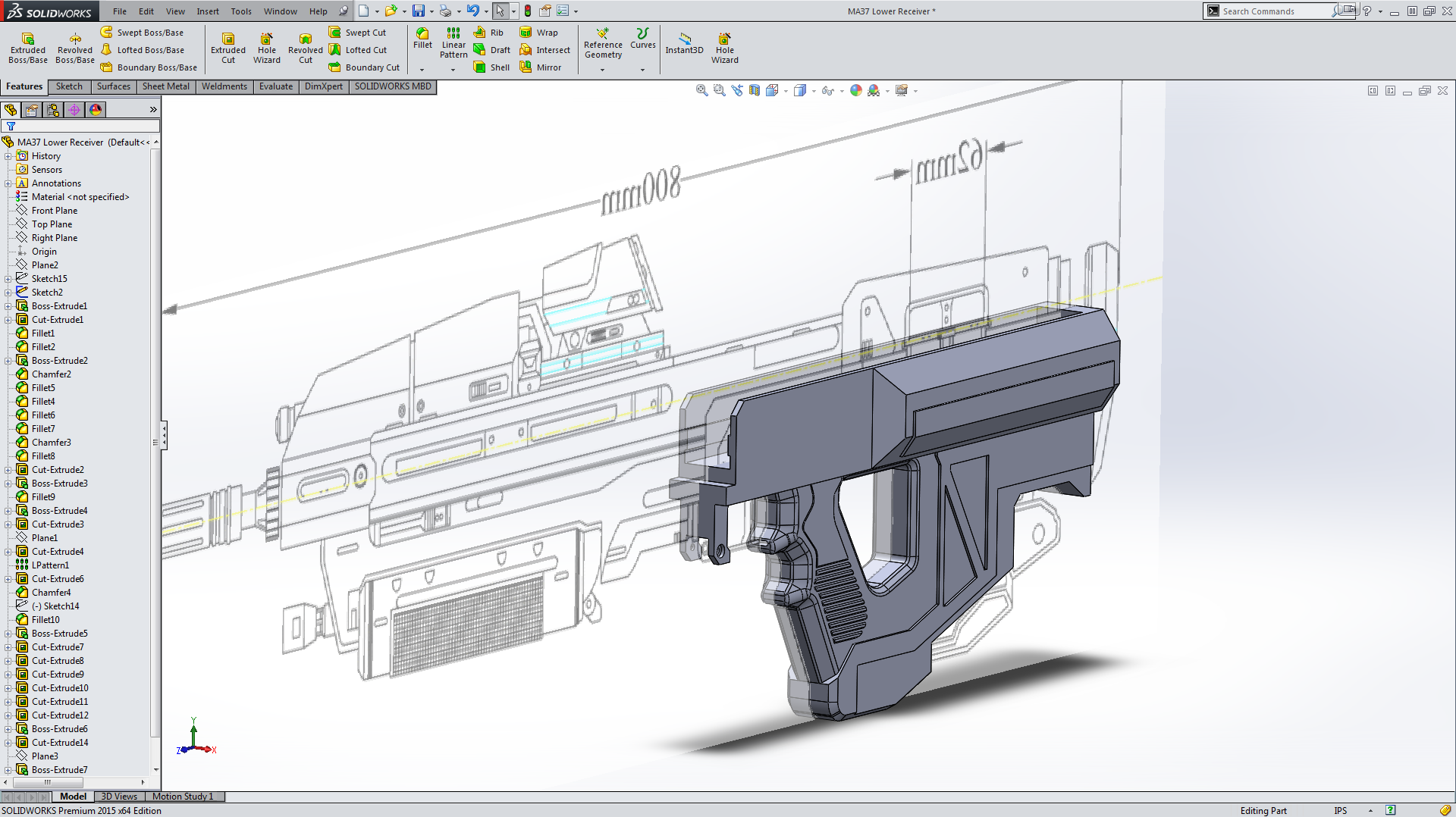This screenshot has height=817, width=1456.
Task: Click the Rebuild traffic light icon
Action: click(x=528, y=11)
